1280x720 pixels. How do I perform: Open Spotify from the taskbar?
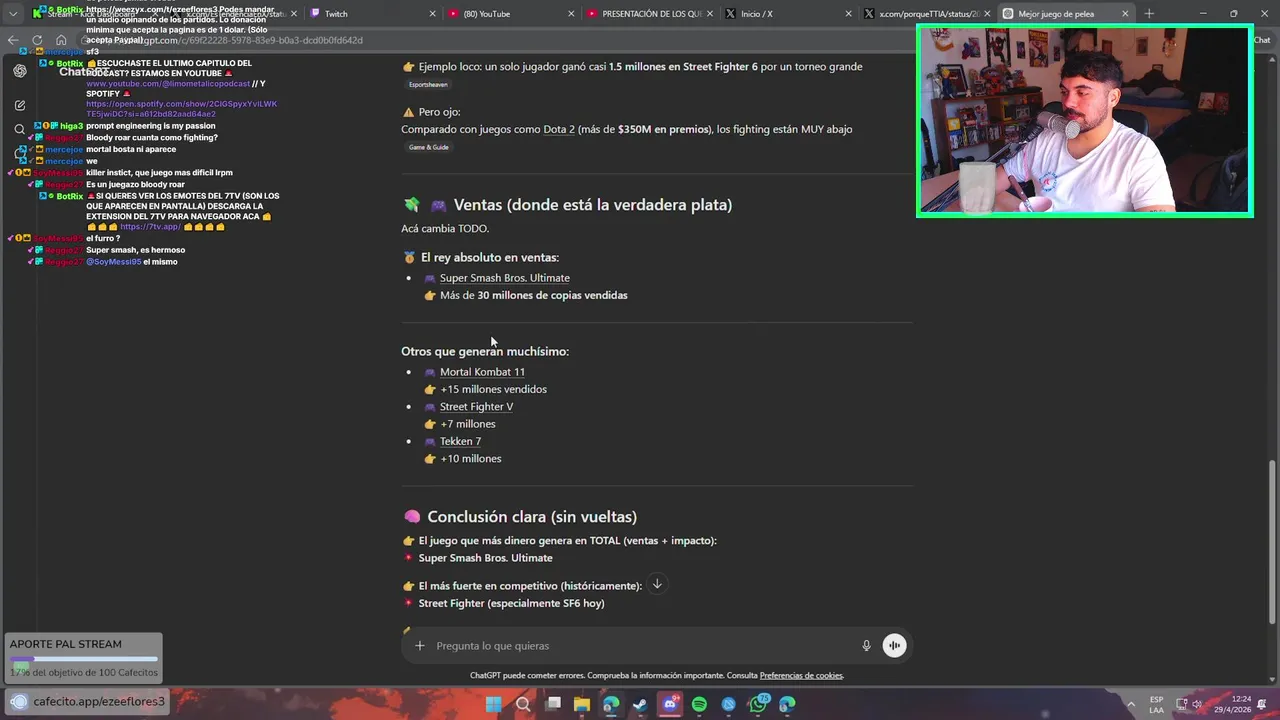(x=699, y=704)
